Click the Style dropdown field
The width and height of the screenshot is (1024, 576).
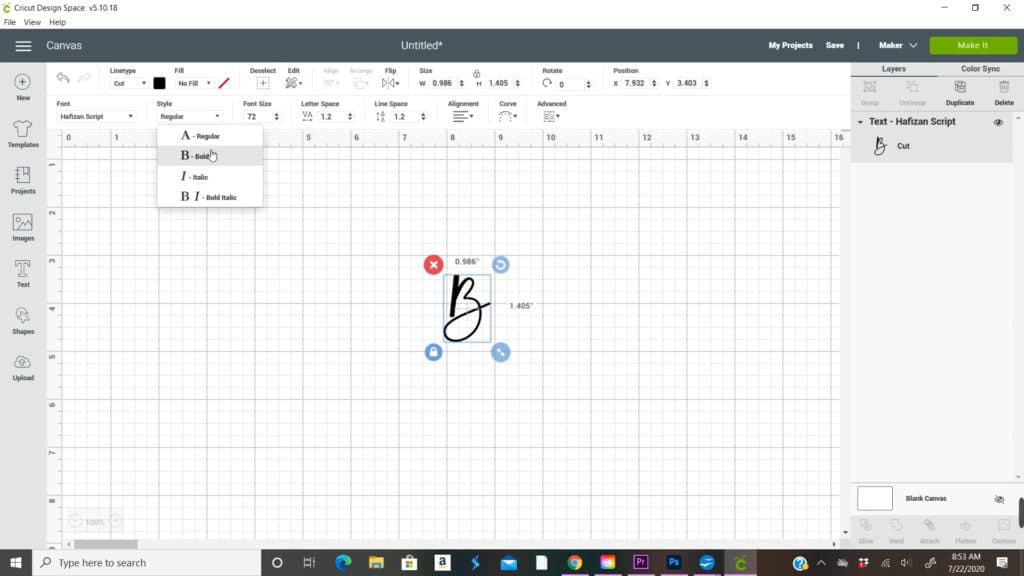tap(189, 116)
